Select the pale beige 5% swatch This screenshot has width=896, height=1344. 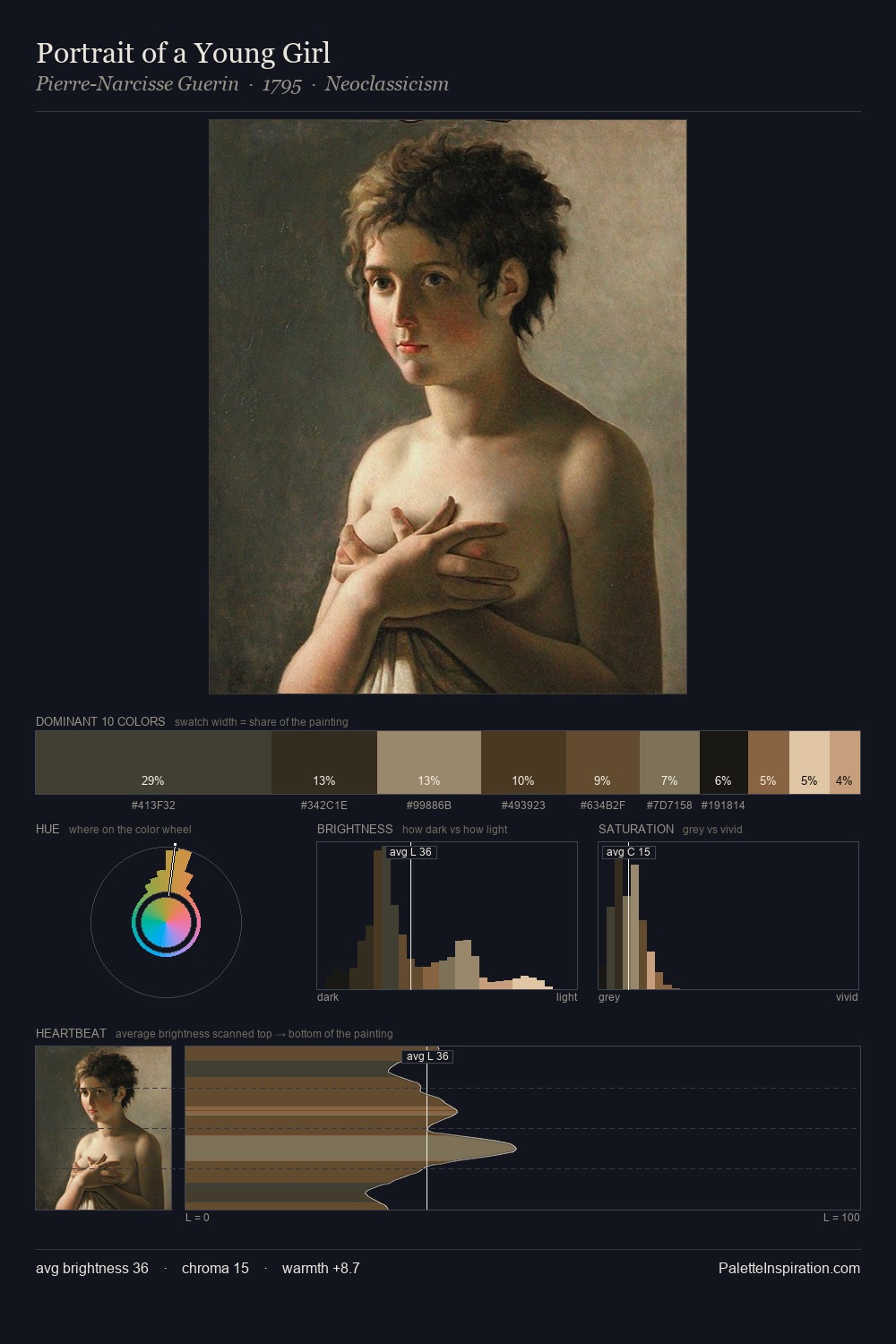[x=809, y=762]
